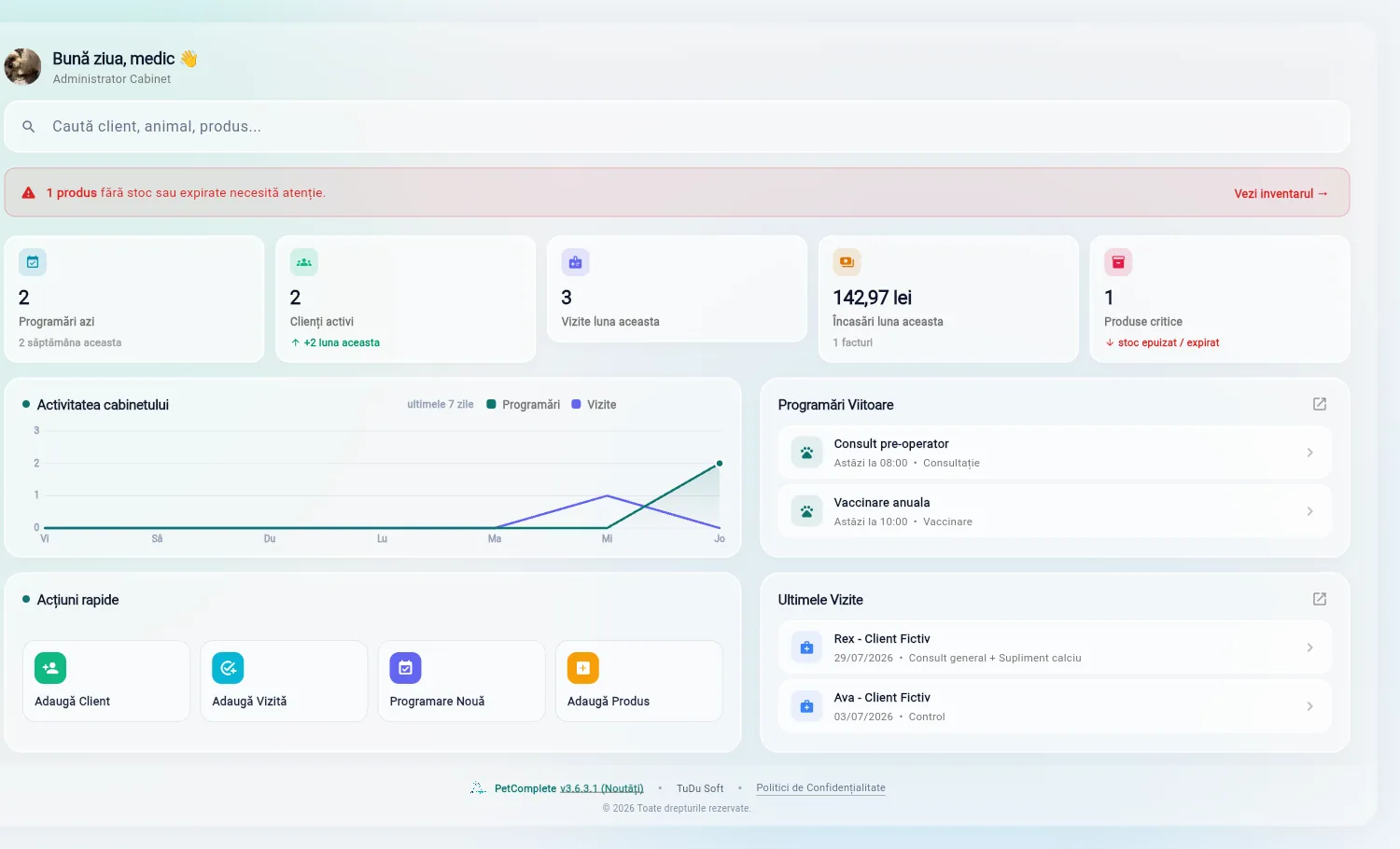Click the medical bag icon above Vizite luna aceasta

click(575, 262)
